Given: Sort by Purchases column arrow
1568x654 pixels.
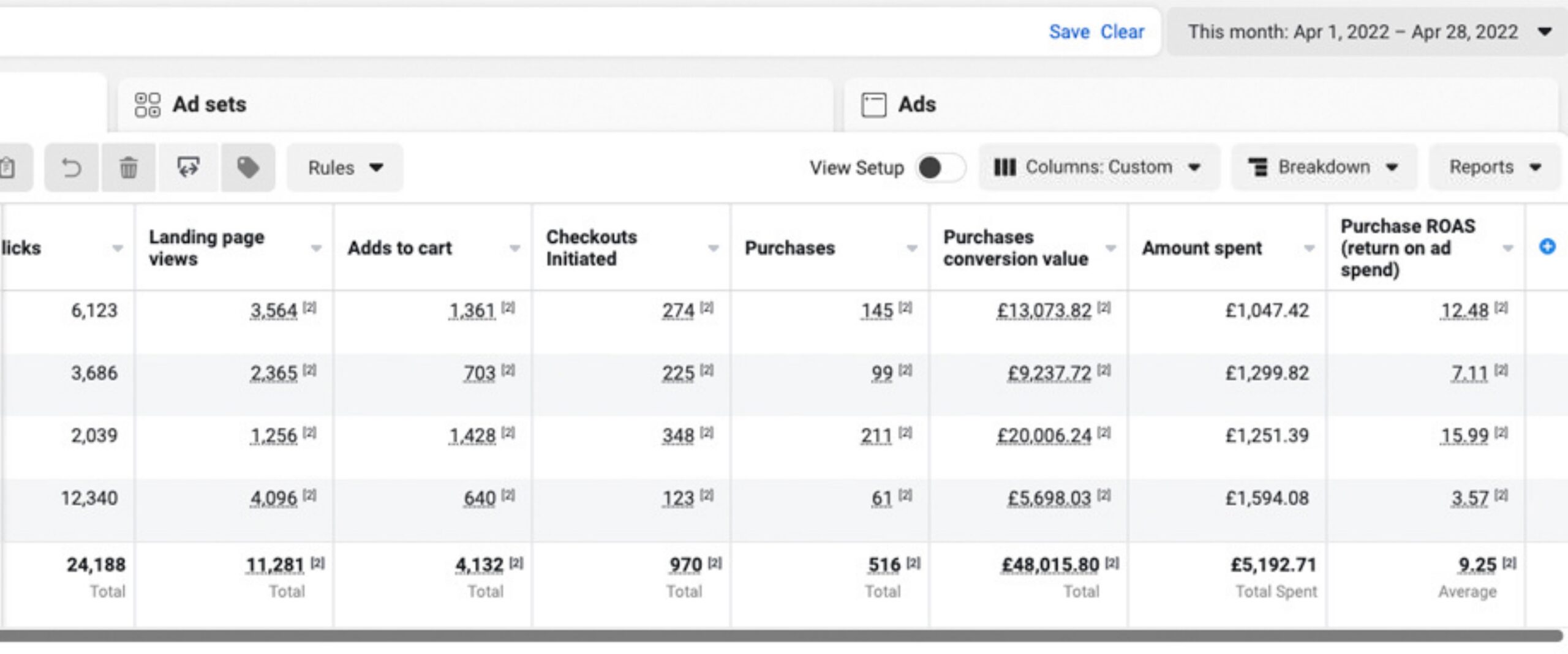Looking at the screenshot, I should [911, 248].
